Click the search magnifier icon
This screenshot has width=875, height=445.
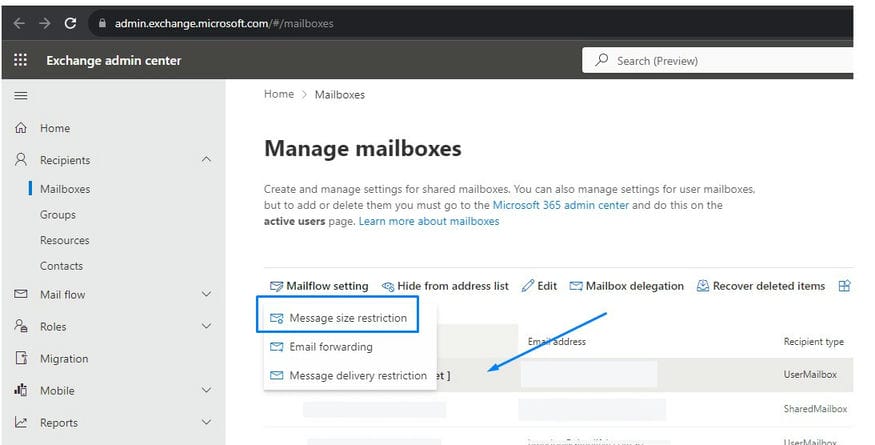pyautogui.click(x=601, y=60)
